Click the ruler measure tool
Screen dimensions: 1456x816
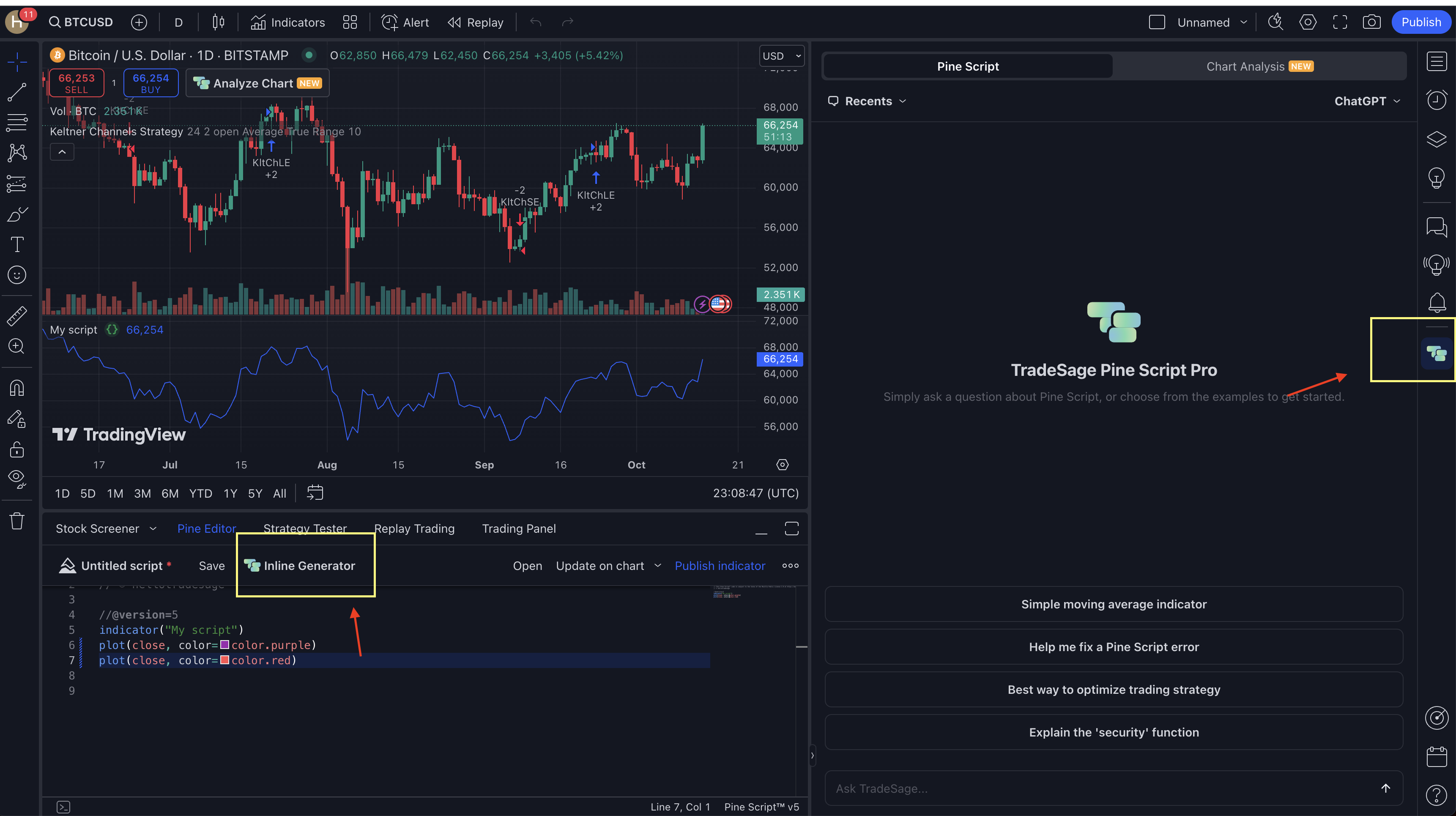click(x=17, y=316)
